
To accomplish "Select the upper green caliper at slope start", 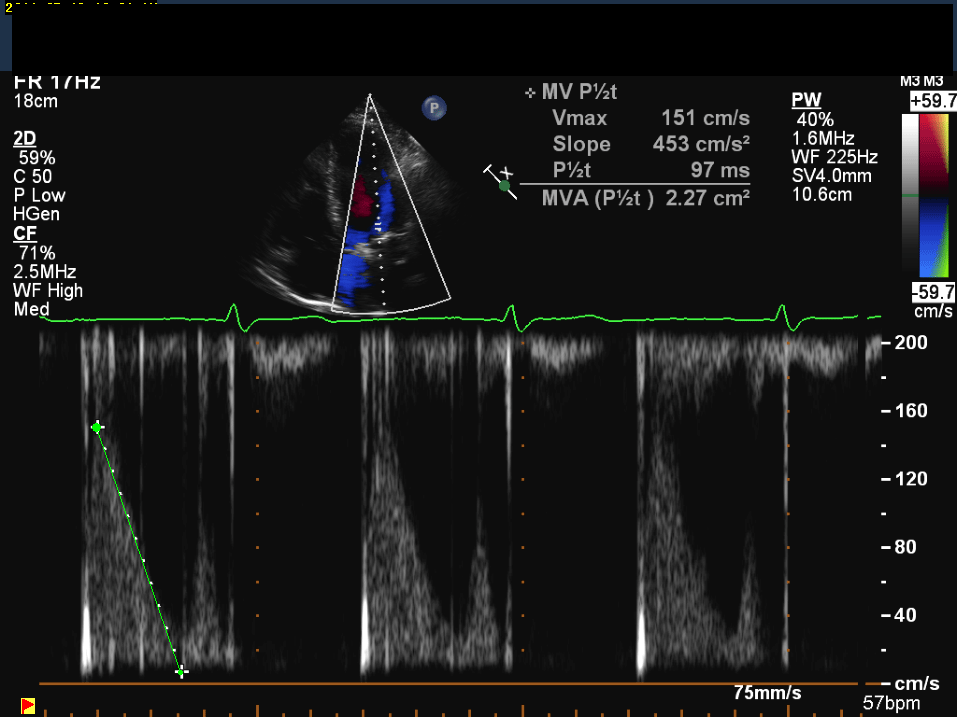I will pos(97,427).
